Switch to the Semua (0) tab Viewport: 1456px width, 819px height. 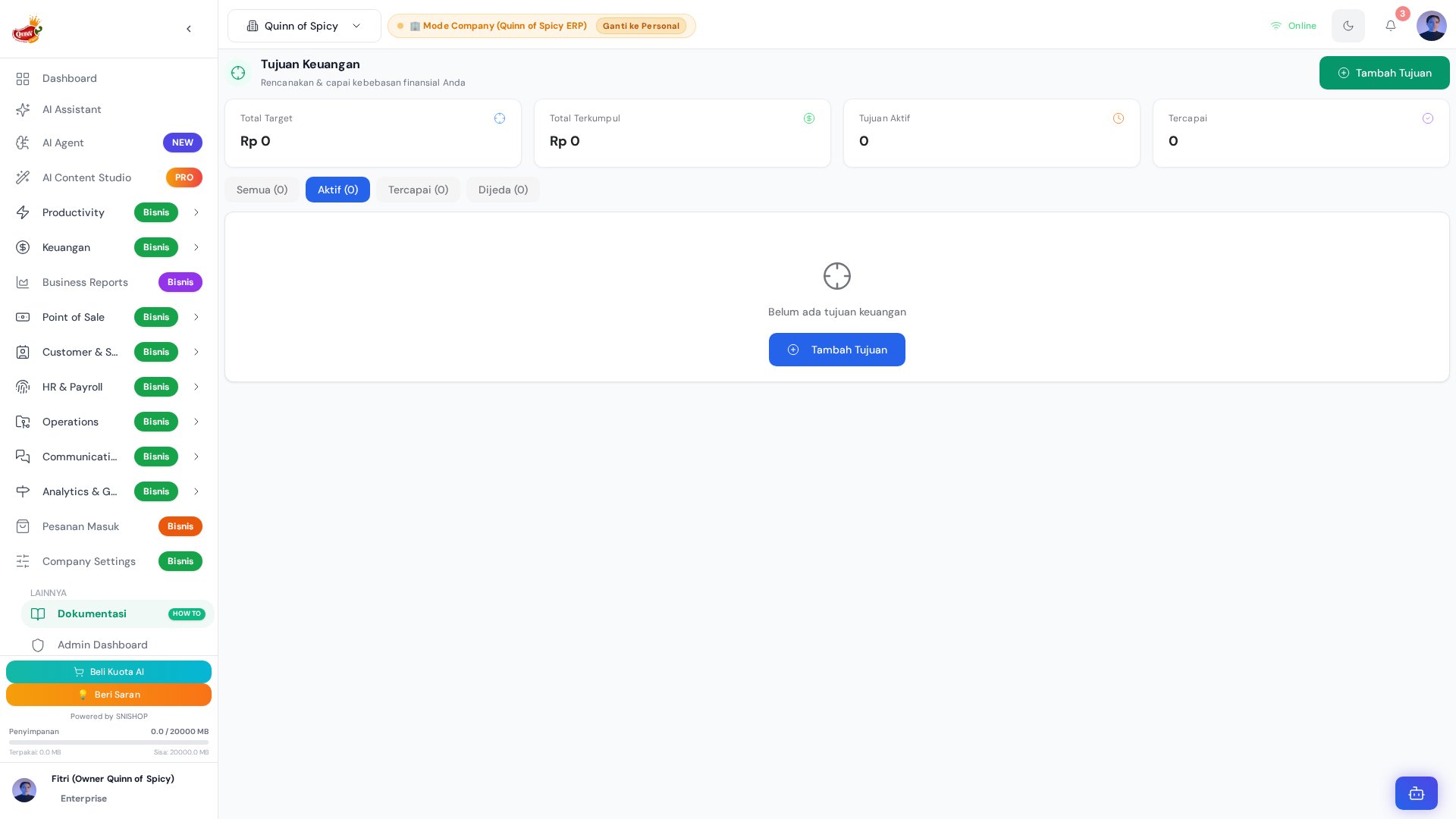pyautogui.click(x=262, y=190)
